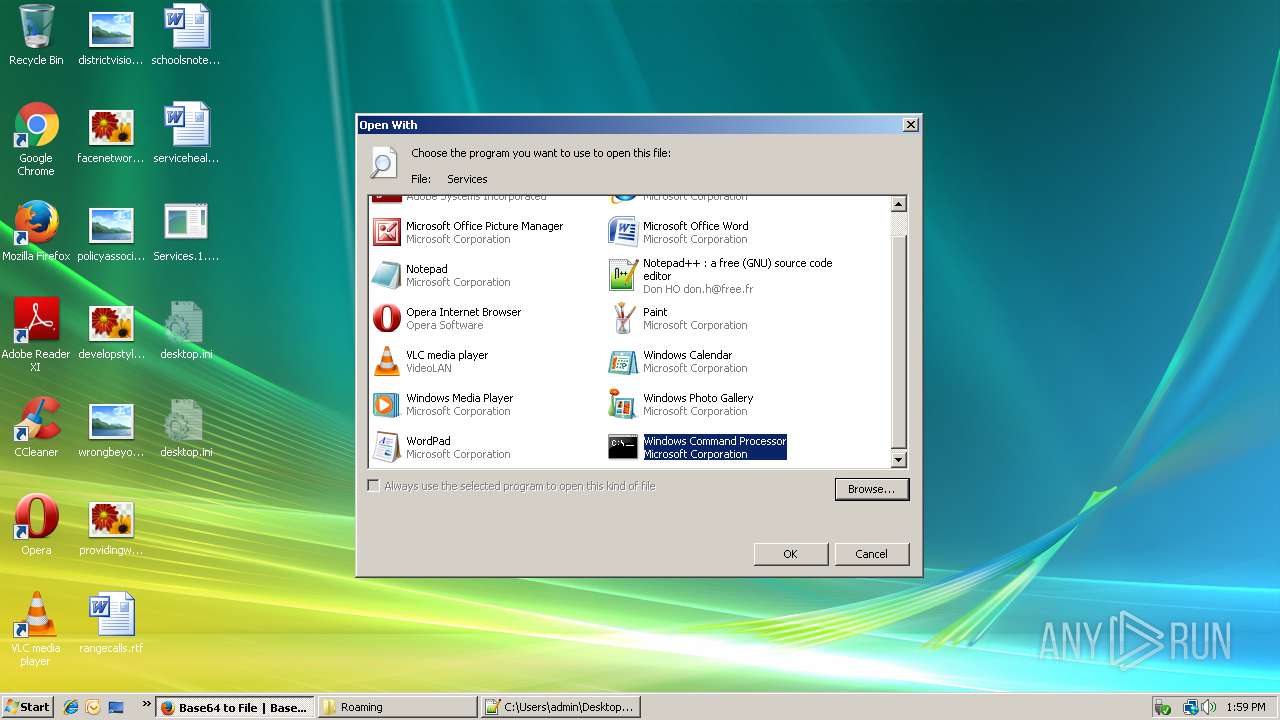Select the Windows Command Processor icon
1280x720 pixels.
[x=623, y=447]
